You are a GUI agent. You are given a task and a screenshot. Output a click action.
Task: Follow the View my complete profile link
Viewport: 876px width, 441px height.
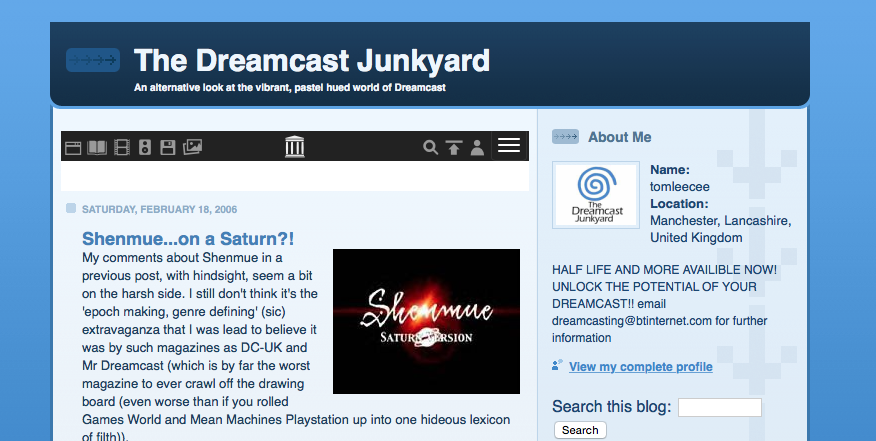[x=641, y=367]
